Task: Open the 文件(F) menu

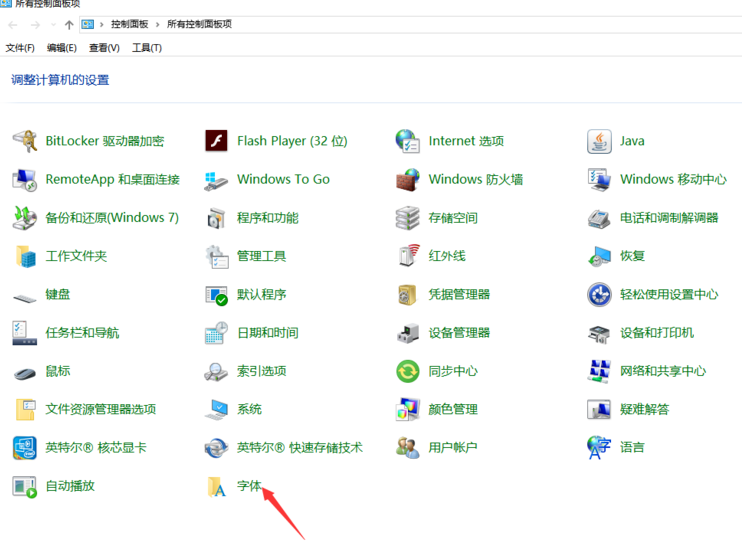Action: pos(20,48)
